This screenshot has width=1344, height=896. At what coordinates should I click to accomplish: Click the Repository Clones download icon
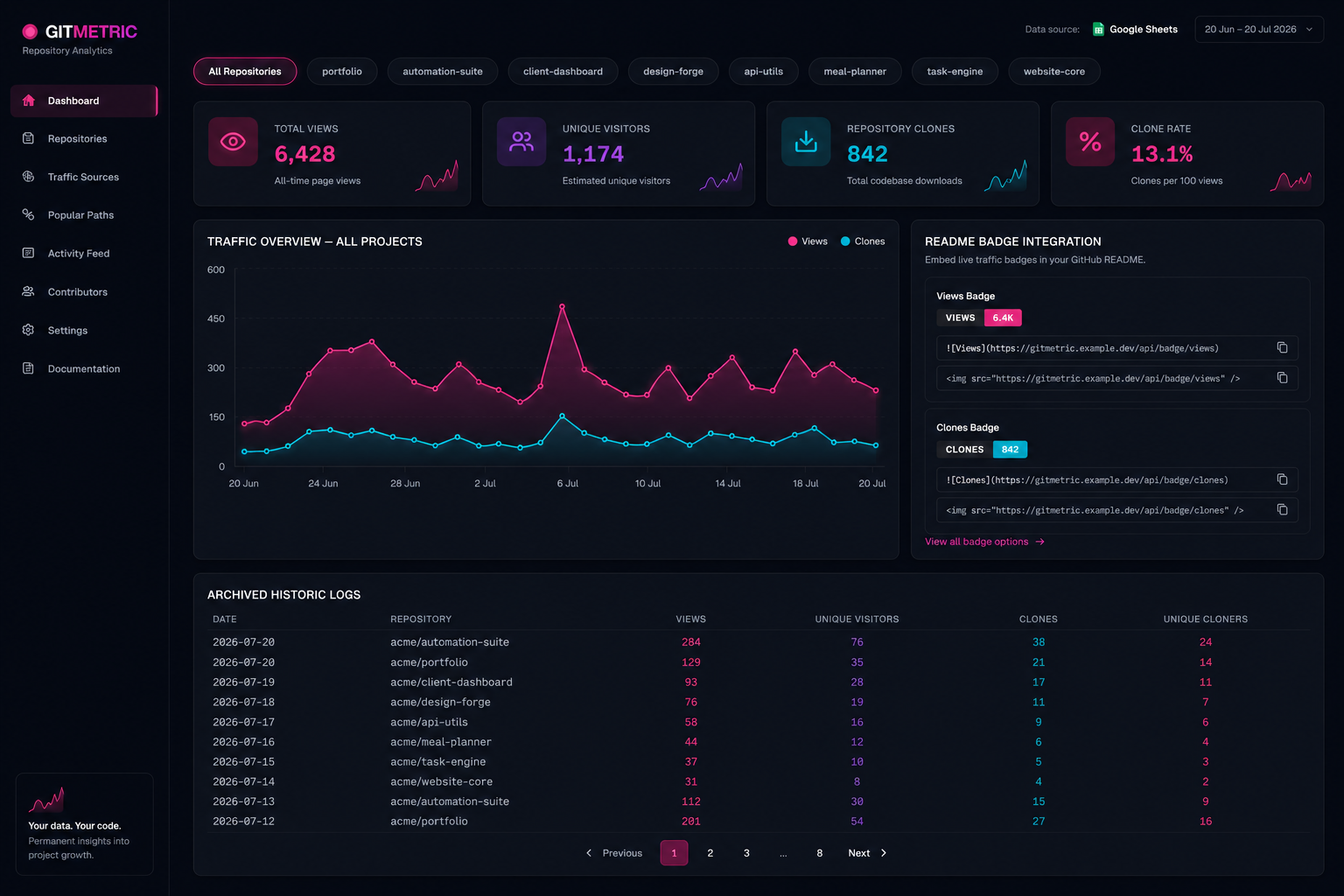806,142
